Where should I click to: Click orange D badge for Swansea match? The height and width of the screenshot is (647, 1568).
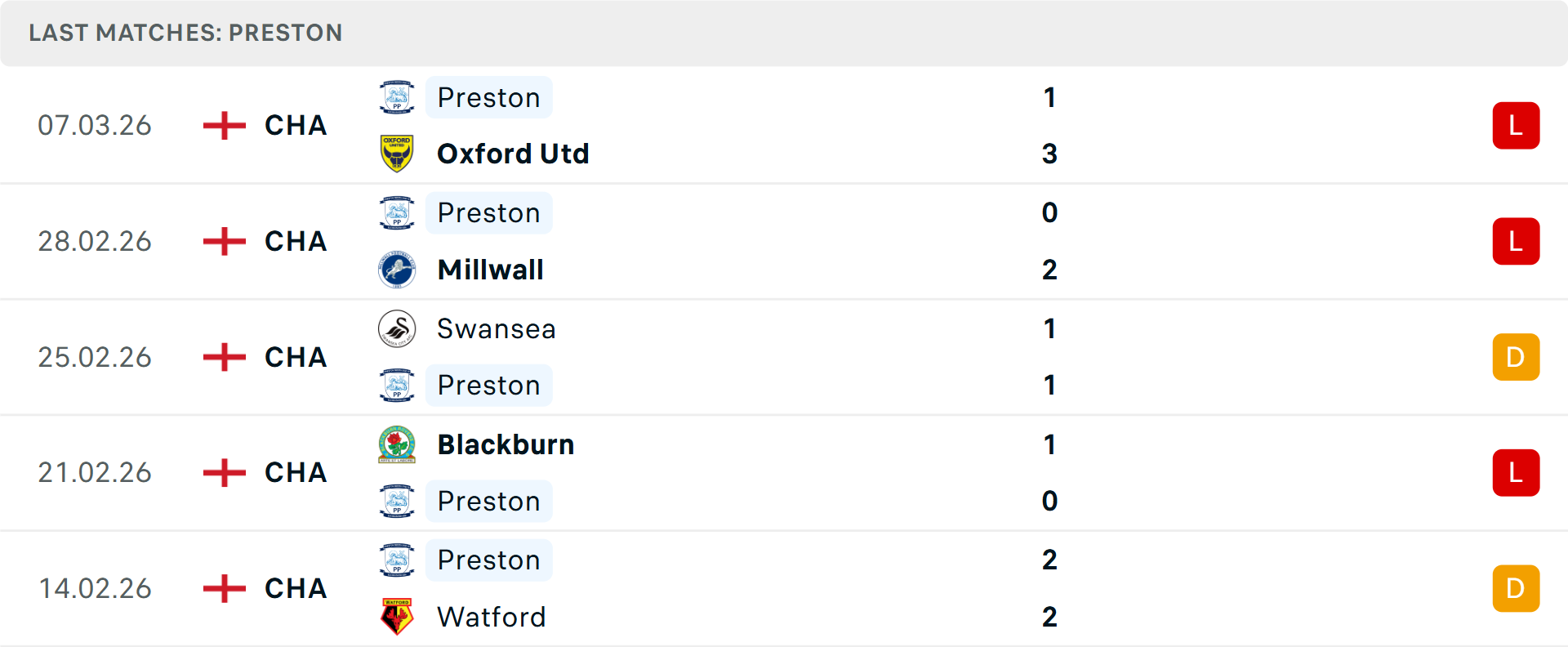(1516, 357)
